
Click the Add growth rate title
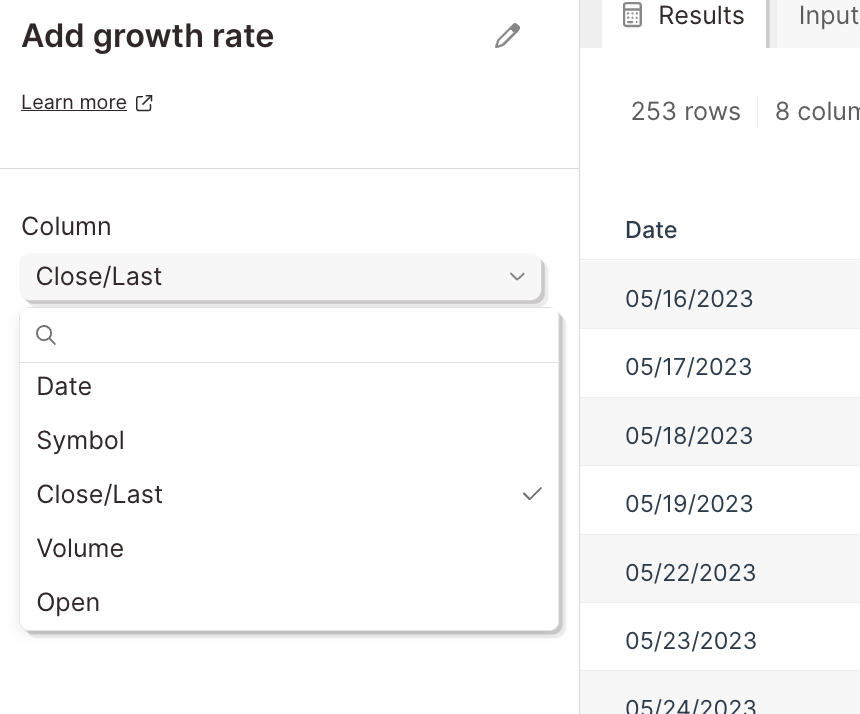148,36
